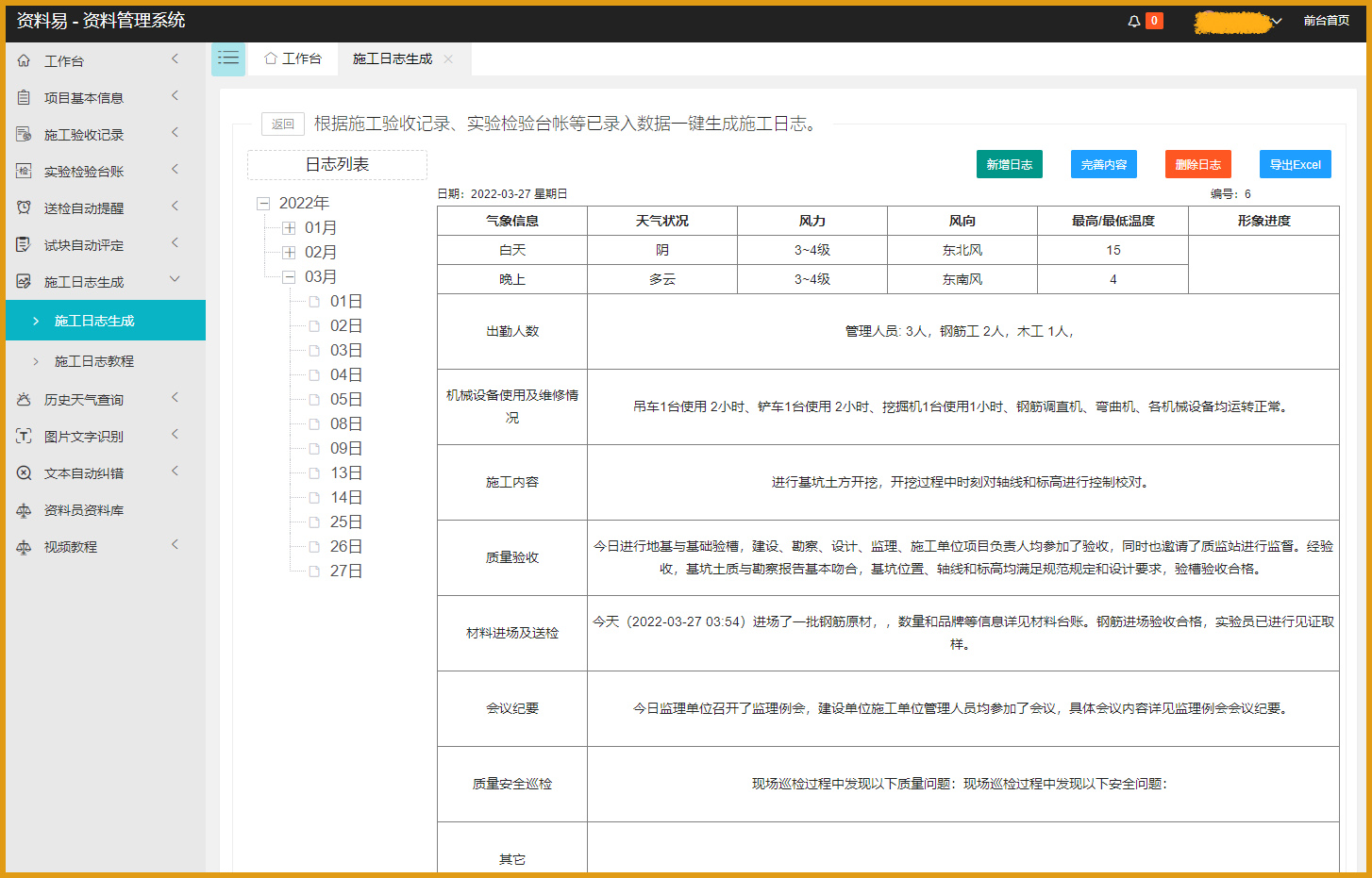
Task: Expand the 01月 tree node
Action: 289,228
